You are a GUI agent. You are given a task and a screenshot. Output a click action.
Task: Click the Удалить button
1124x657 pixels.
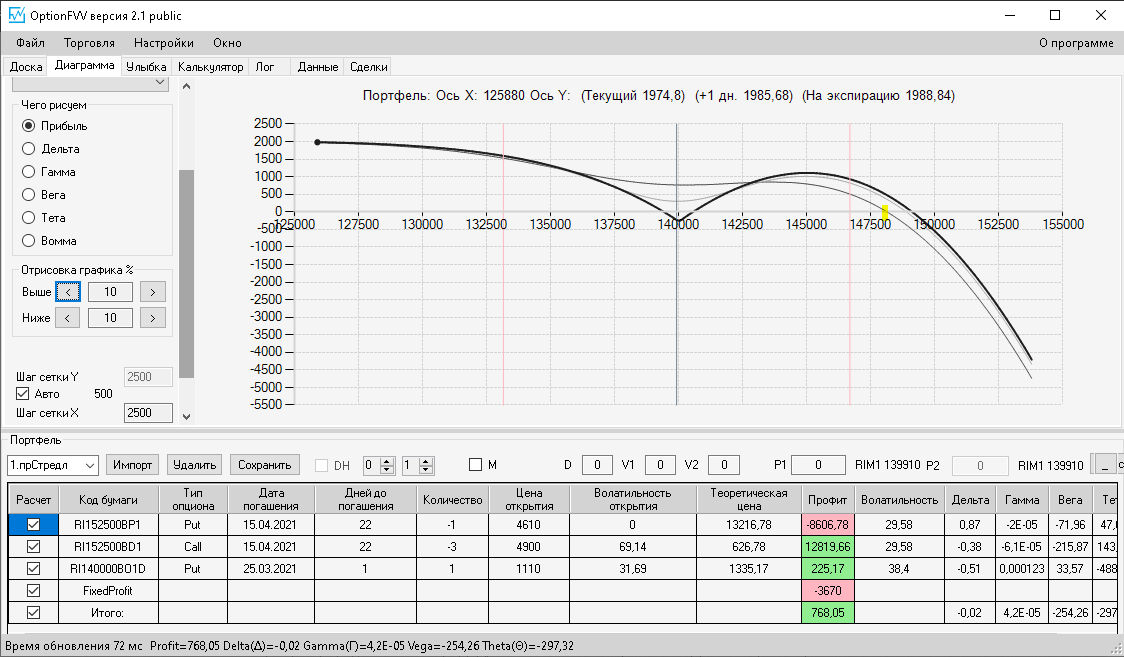coord(194,465)
